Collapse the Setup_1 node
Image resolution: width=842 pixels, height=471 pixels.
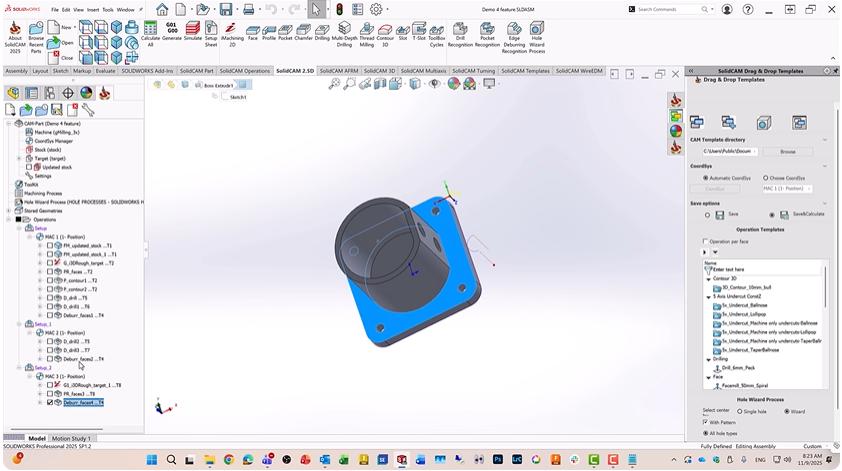(x=20, y=324)
